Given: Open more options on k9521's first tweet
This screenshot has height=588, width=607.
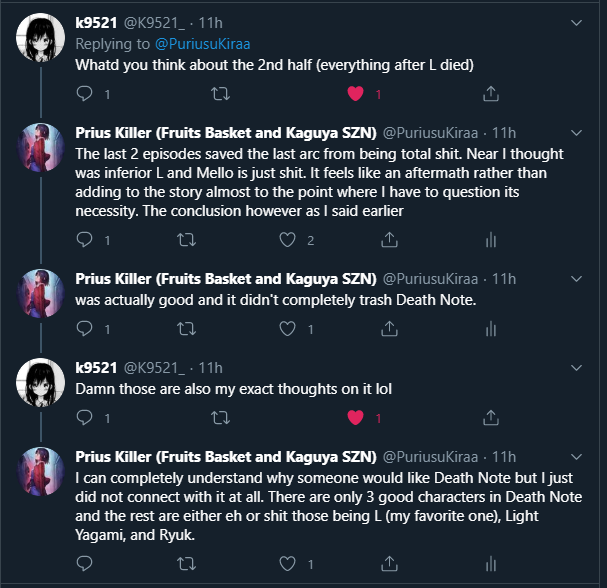Looking at the screenshot, I should click(x=575, y=22).
